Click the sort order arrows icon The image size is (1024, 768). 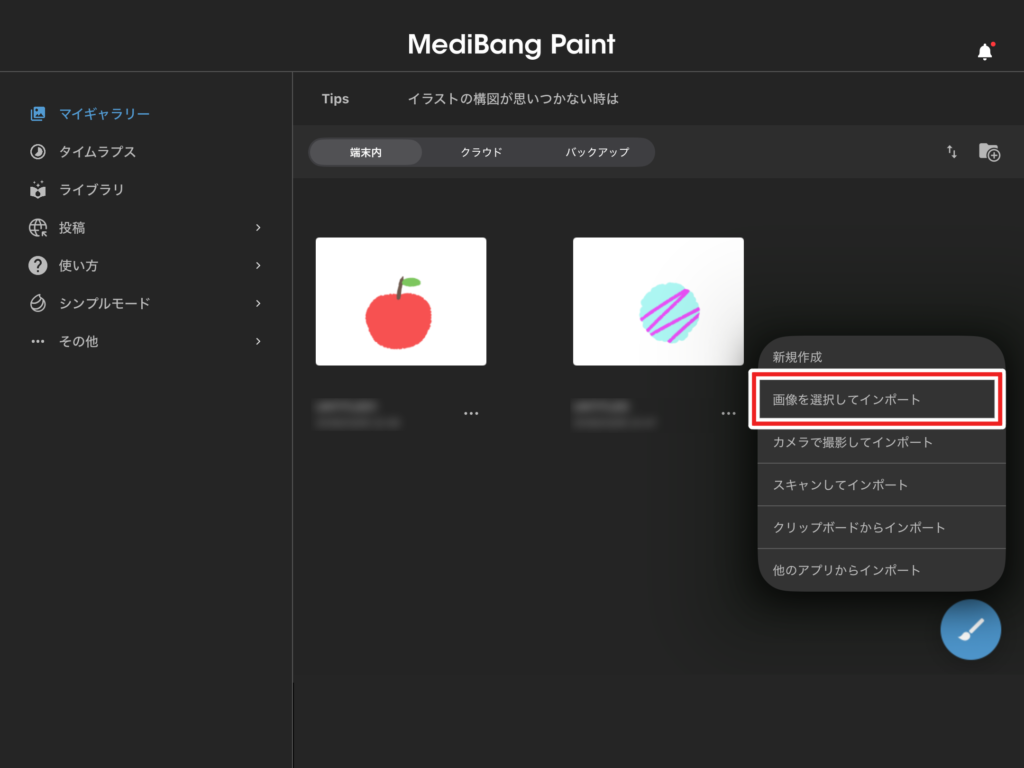click(x=952, y=152)
